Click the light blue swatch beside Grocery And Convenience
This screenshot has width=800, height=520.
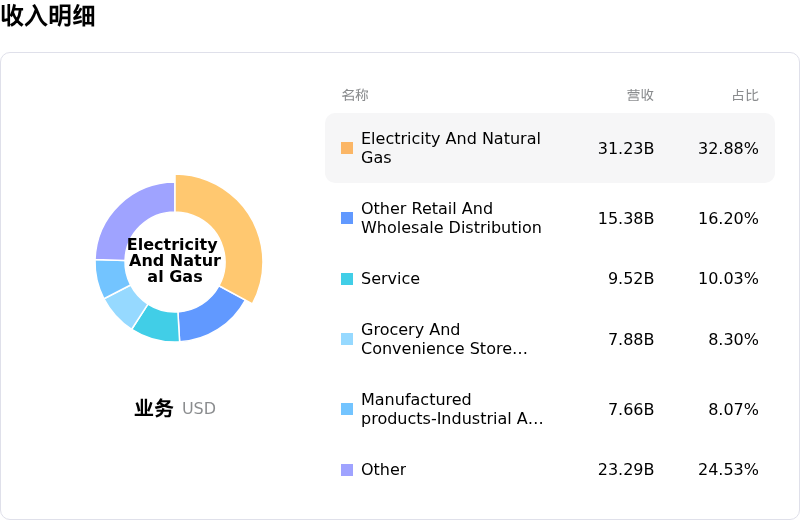347,339
